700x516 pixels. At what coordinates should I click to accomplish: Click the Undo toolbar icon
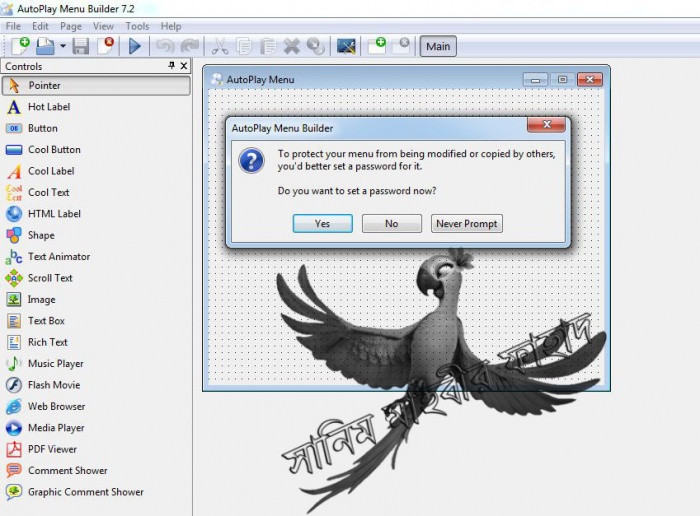(x=165, y=46)
